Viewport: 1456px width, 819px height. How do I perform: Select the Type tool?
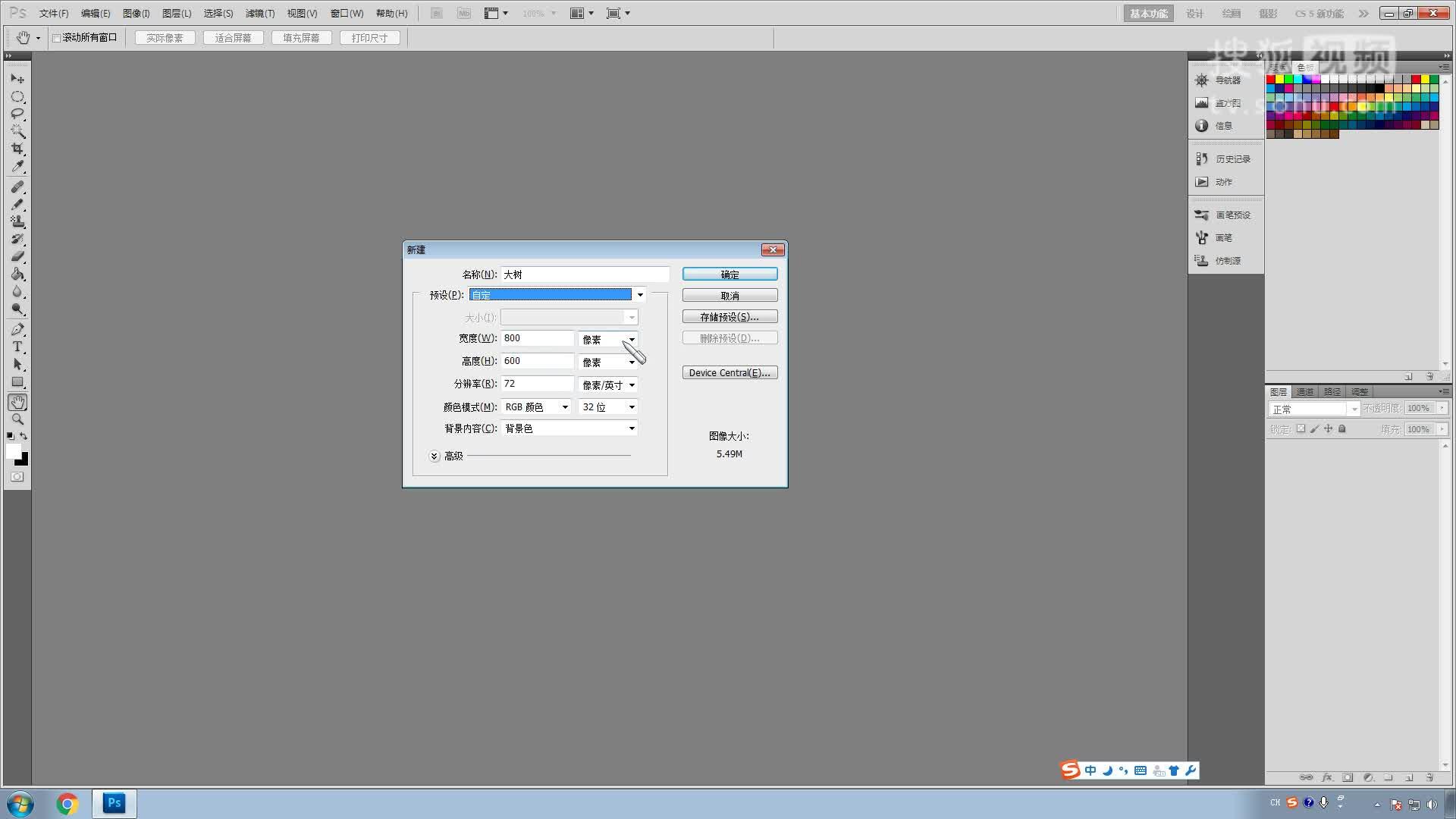[17, 347]
